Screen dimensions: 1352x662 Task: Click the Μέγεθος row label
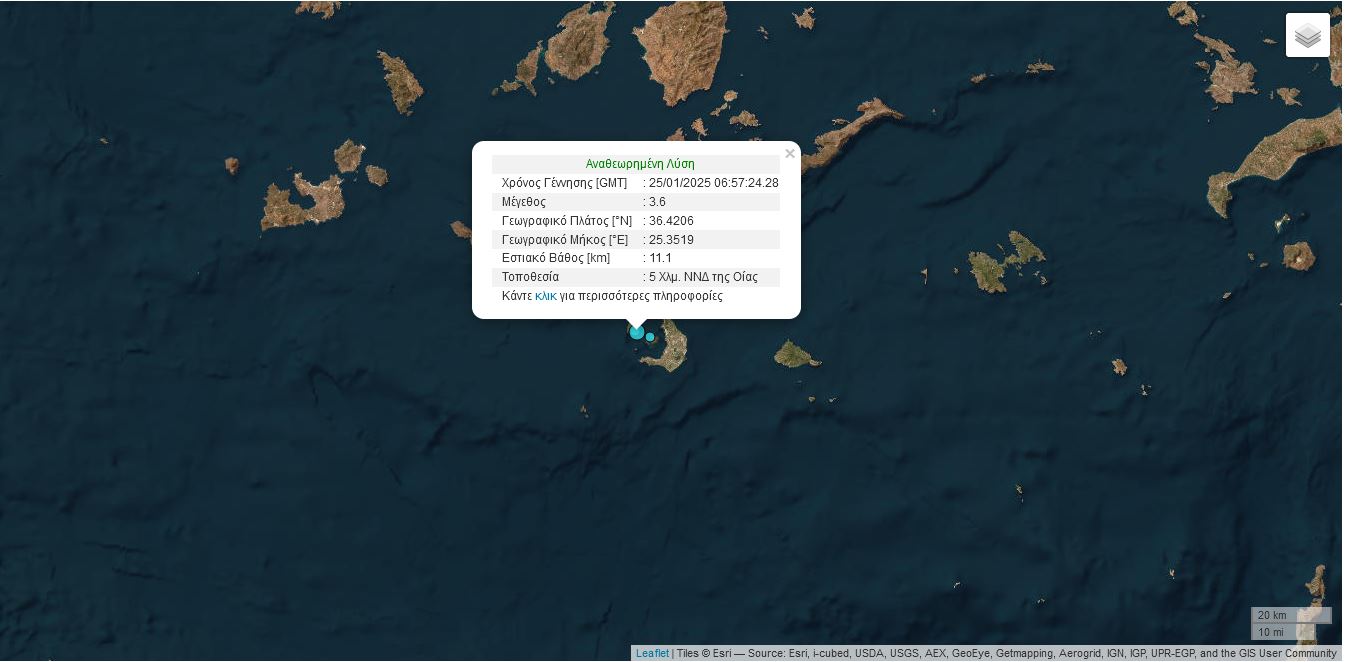[524, 202]
